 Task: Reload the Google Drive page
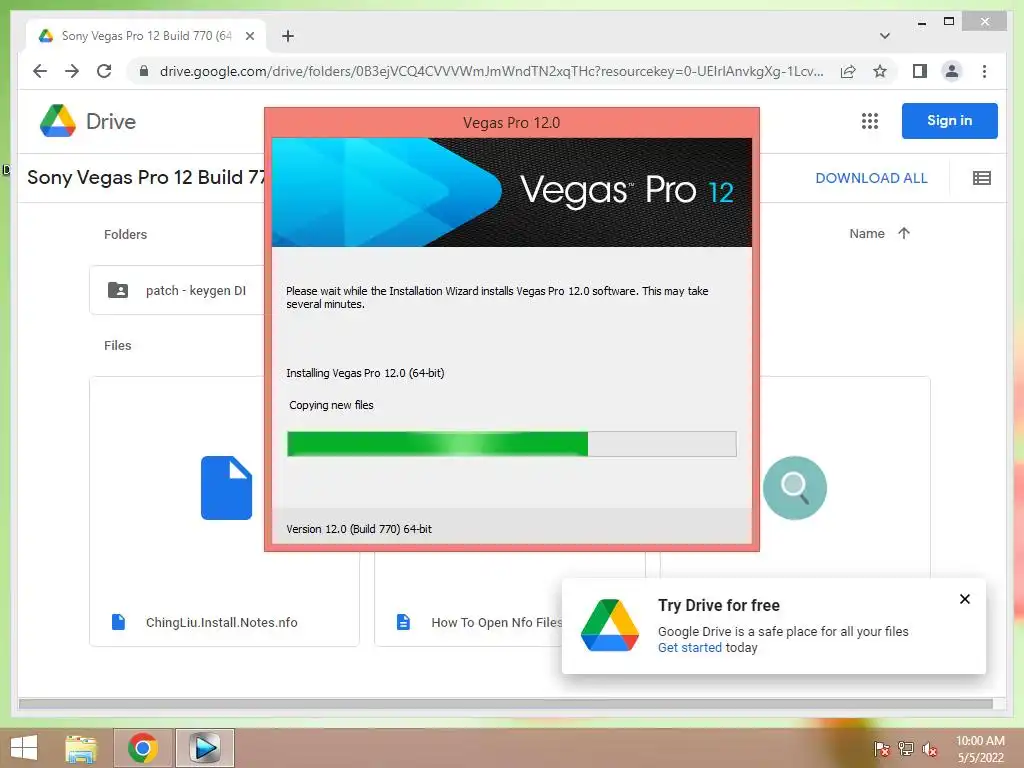coord(104,71)
